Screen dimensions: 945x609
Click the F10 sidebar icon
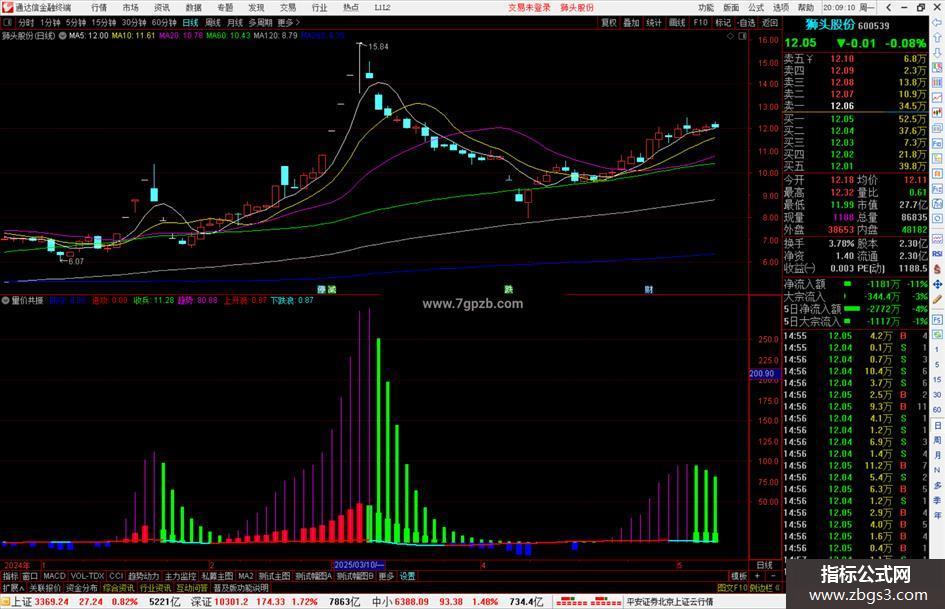937,144
